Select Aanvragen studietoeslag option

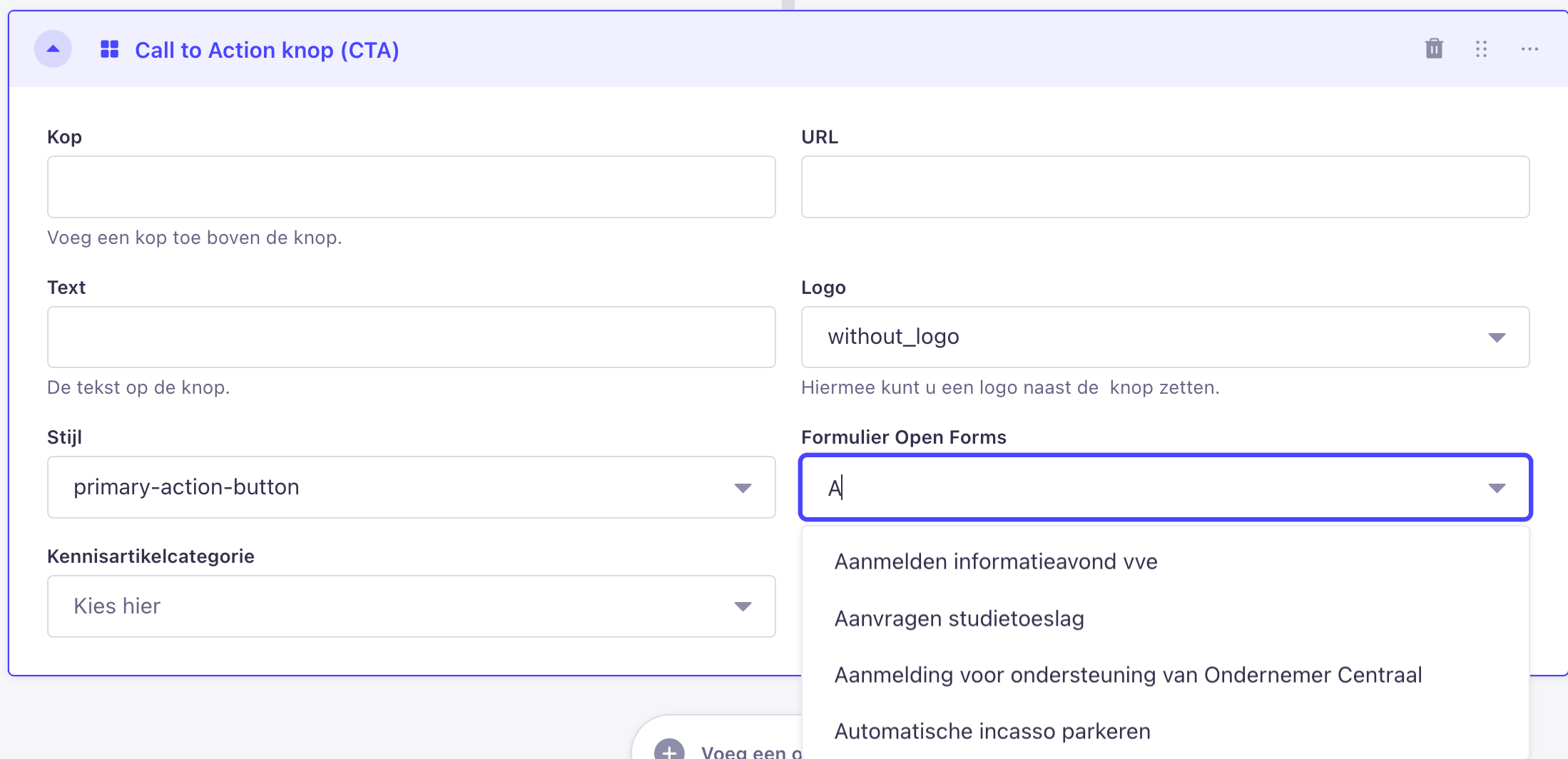(1165, 618)
